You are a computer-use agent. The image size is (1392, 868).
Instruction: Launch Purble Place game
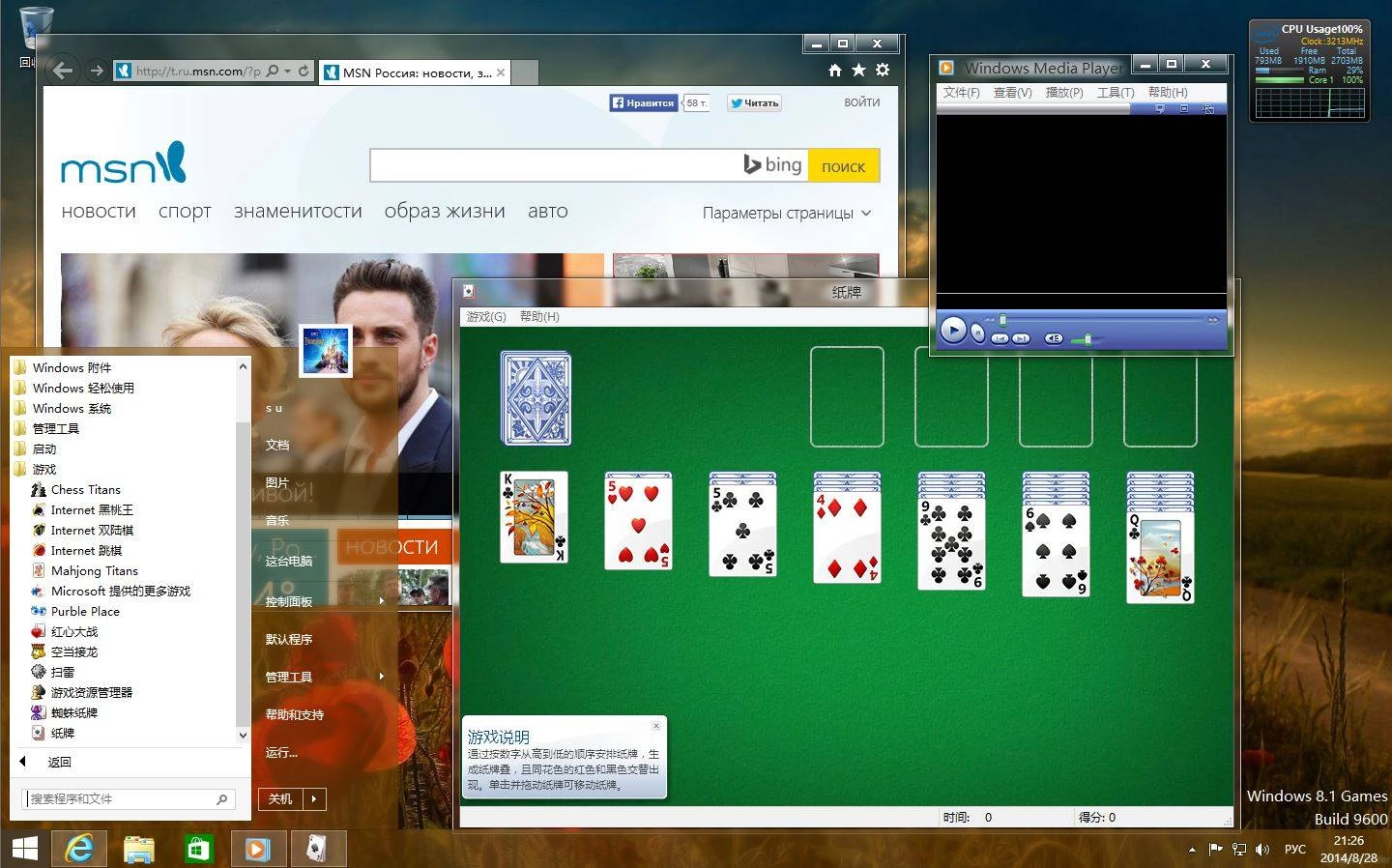click(x=75, y=612)
